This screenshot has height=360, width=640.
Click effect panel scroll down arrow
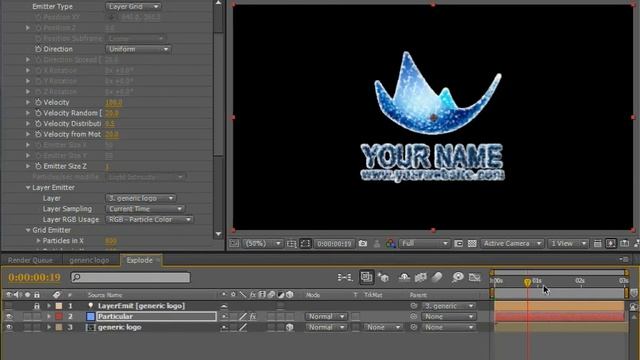pos(218,234)
